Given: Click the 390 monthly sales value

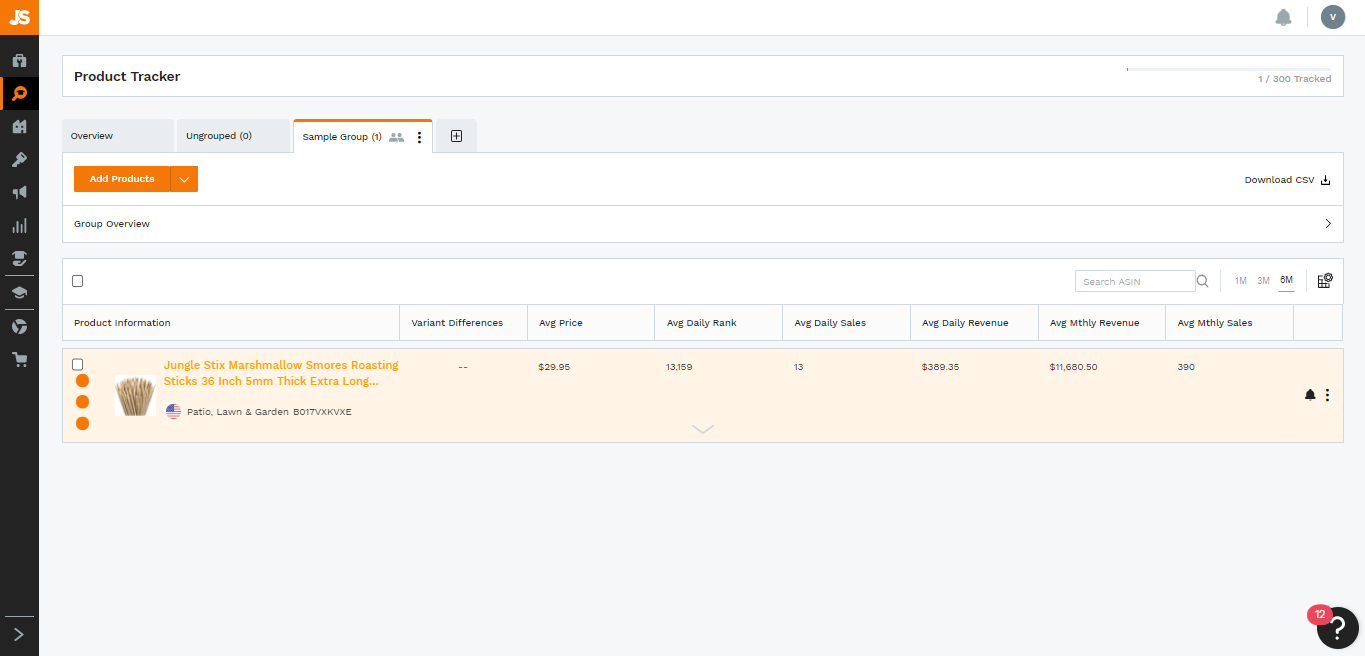Looking at the screenshot, I should (x=1186, y=367).
